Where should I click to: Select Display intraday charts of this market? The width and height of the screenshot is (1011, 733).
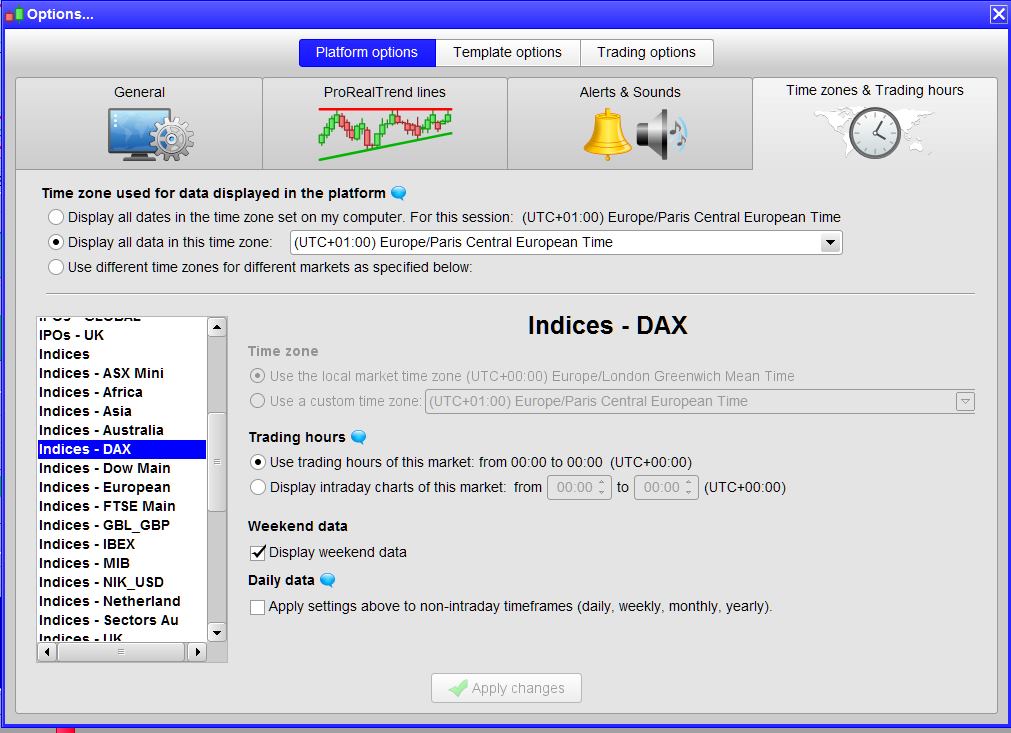[258, 487]
